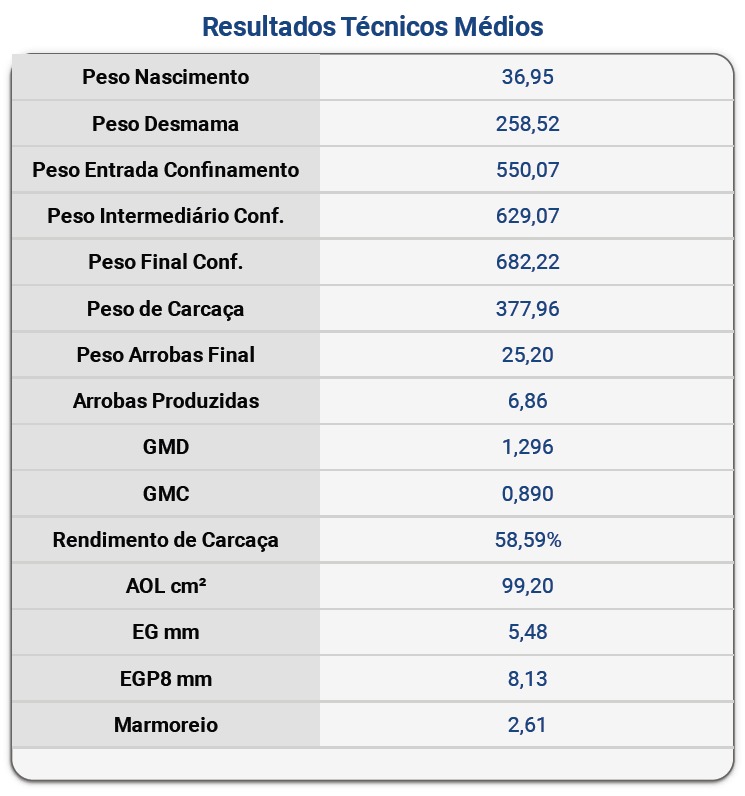745x796 pixels.
Task: Click the carcass weight value 377,96
Action: [x=527, y=309]
